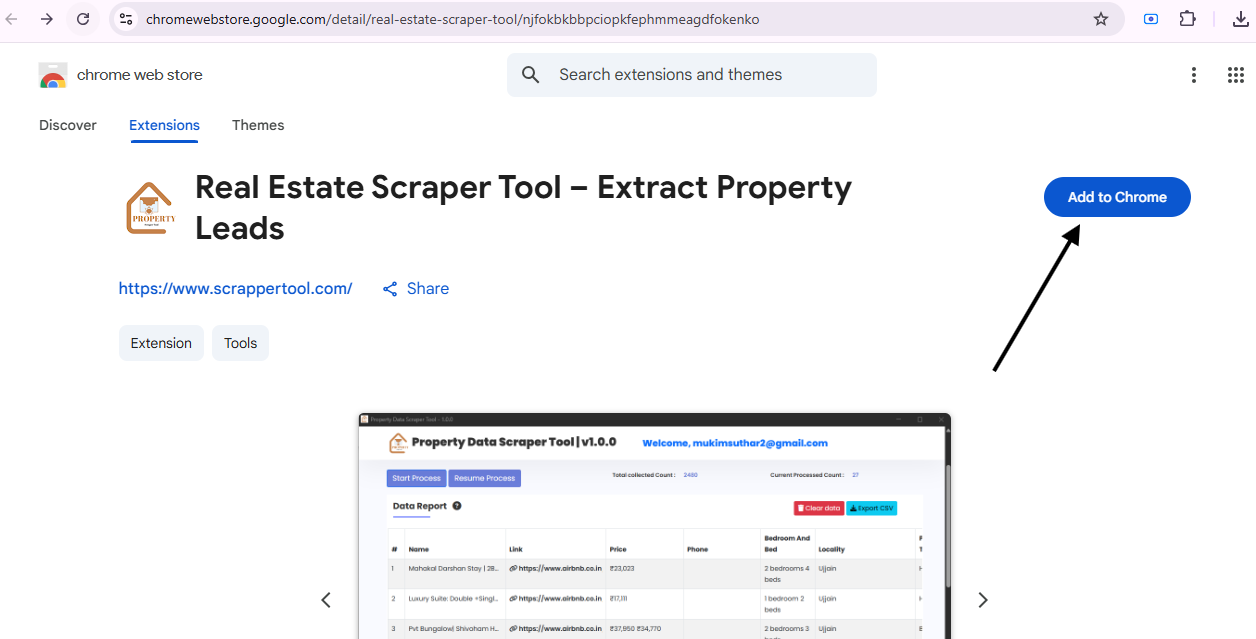Go forward in browser history
1256x639 pixels.
[47, 19]
